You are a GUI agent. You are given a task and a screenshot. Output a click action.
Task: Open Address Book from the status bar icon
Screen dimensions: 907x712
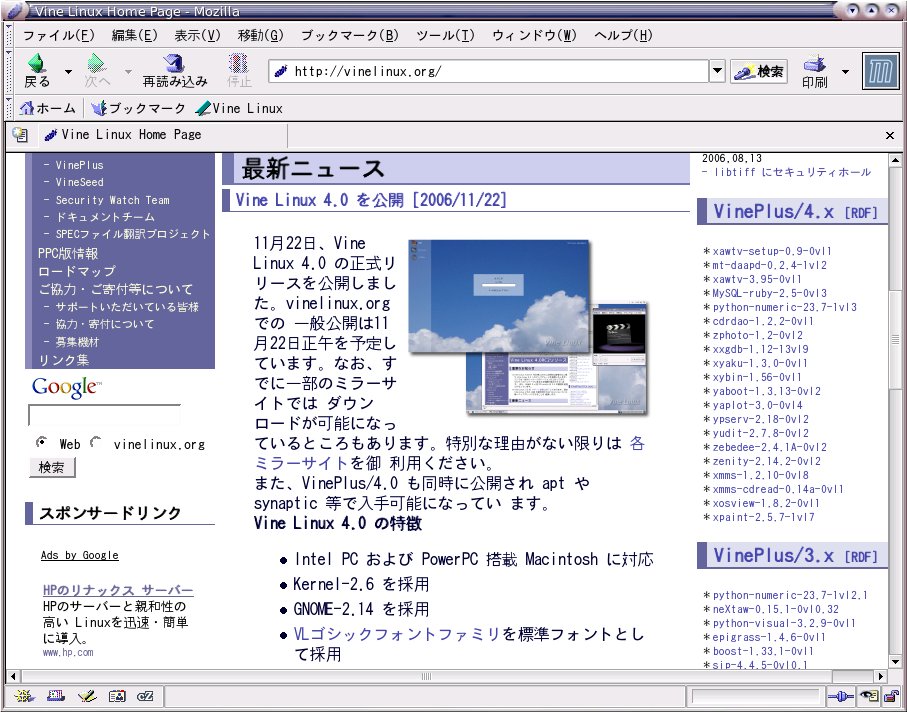(x=117, y=696)
